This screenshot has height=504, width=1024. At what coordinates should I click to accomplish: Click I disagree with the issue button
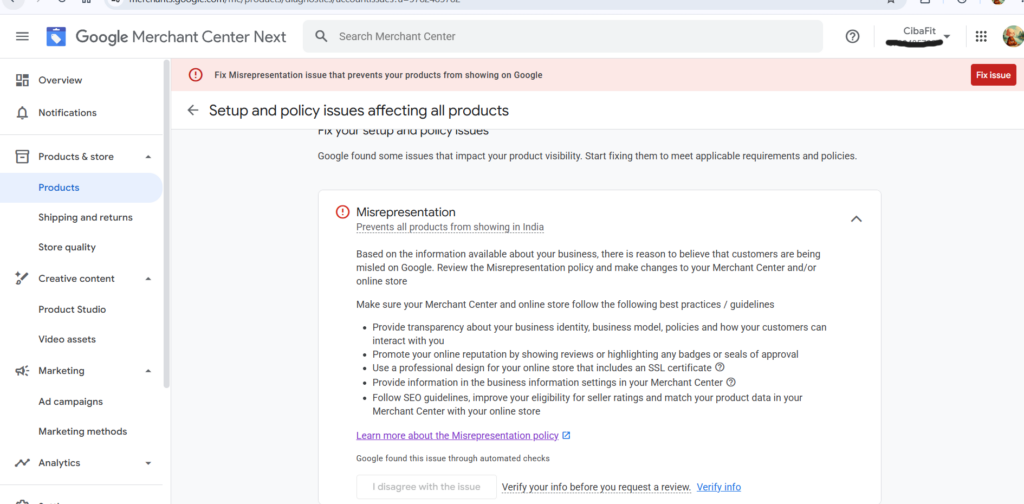426,487
